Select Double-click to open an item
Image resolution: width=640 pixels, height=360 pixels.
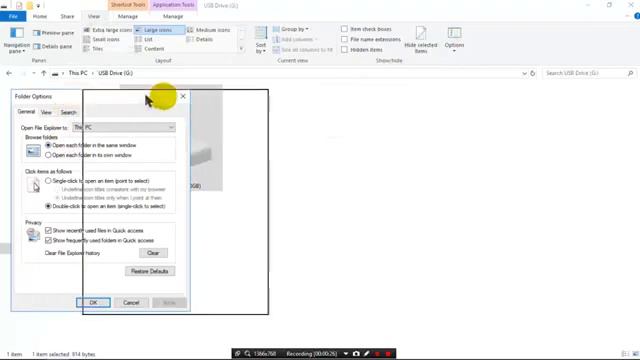click(x=48, y=206)
